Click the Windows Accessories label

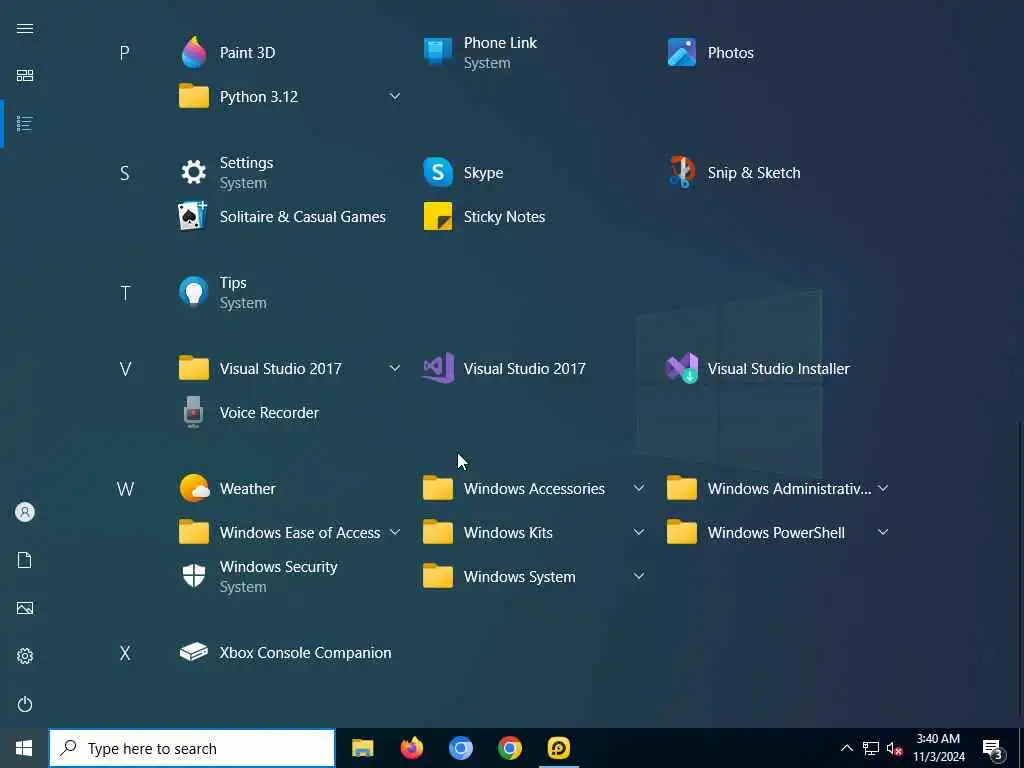pos(534,488)
